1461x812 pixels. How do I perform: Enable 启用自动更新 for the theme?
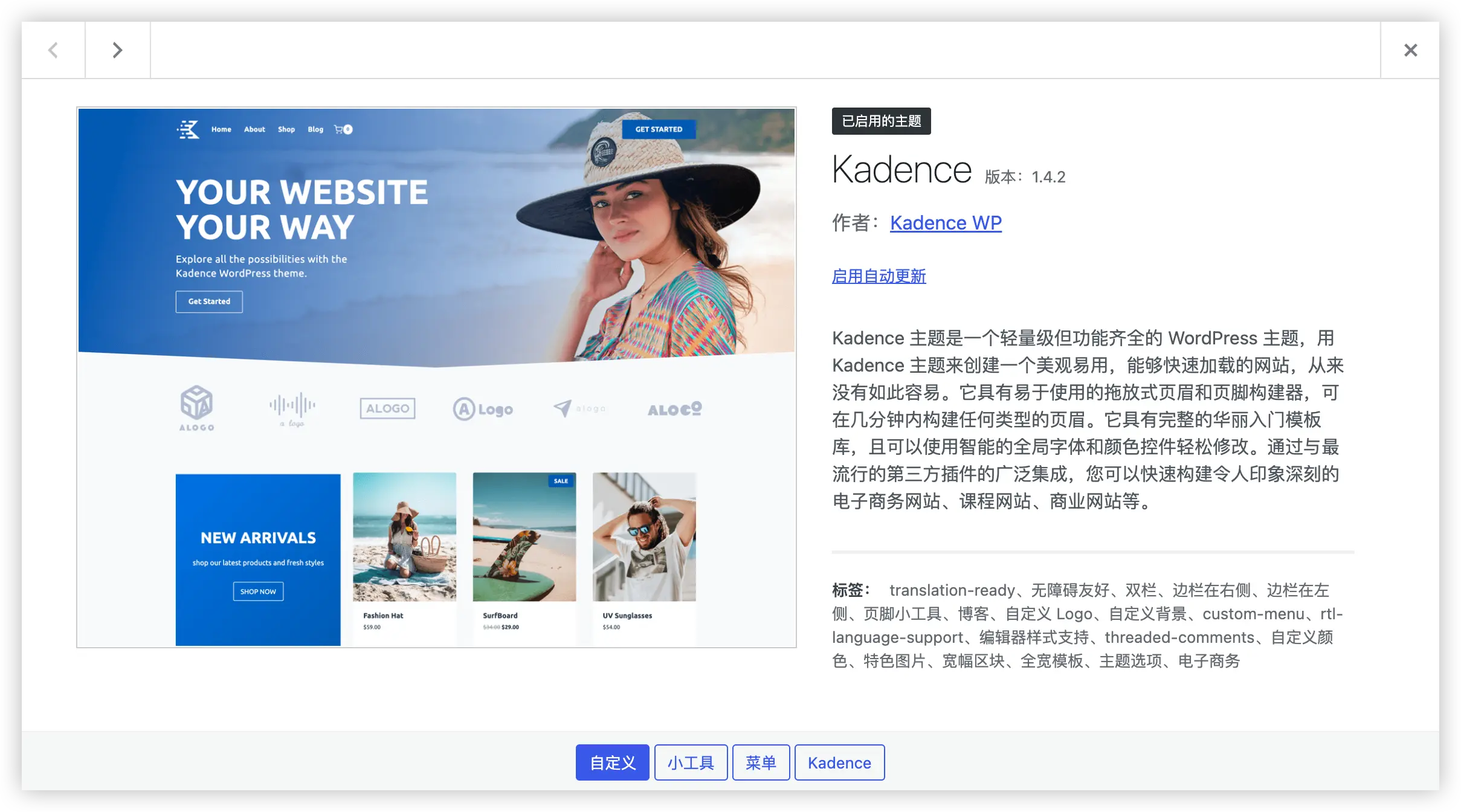coord(879,276)
